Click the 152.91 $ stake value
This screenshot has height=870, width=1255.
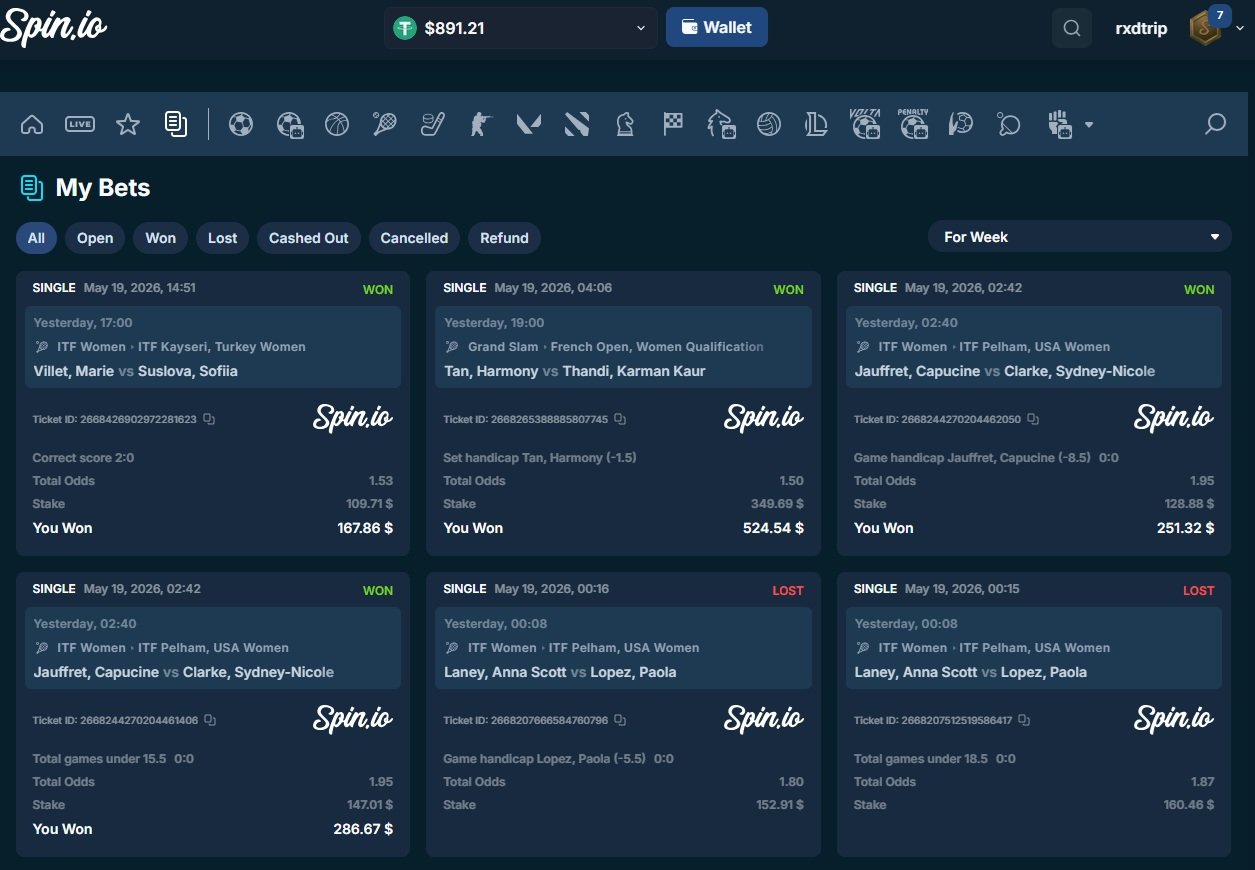[x=780, y=805]
